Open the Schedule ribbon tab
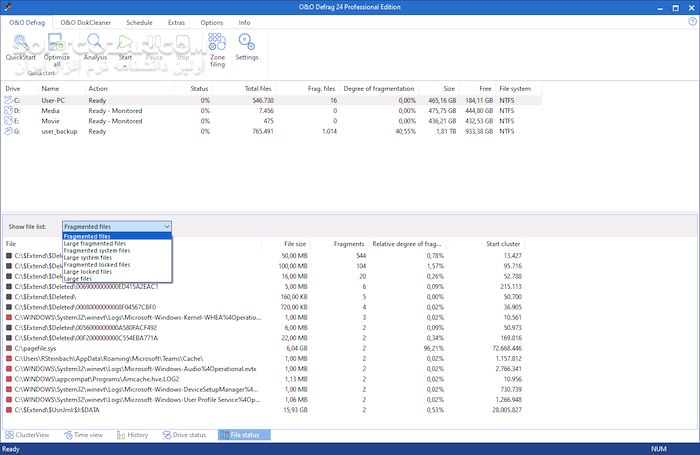The width and height of the screenshot is (700, 455). point(139,22)
